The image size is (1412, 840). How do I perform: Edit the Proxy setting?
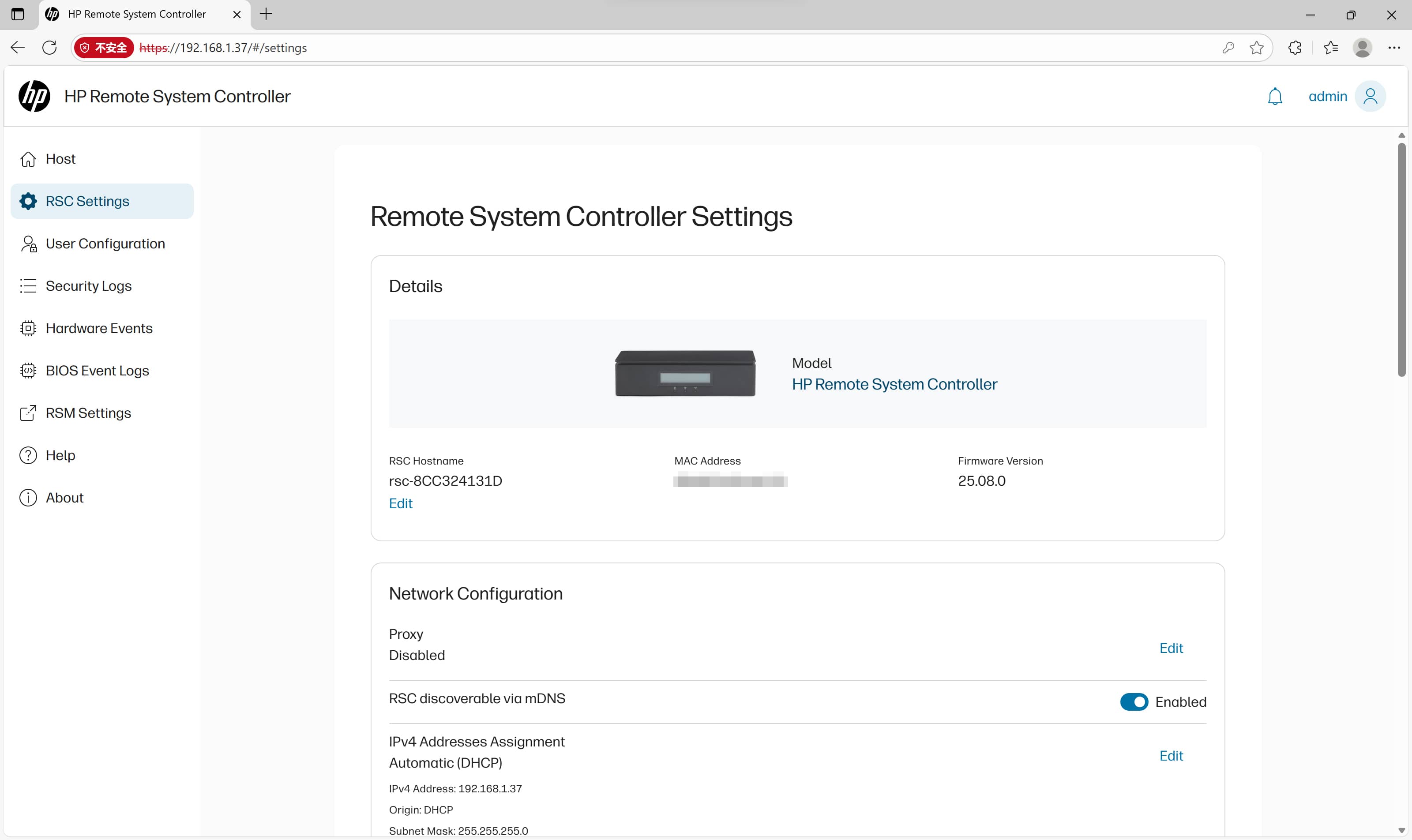(x=1171, y=648)
